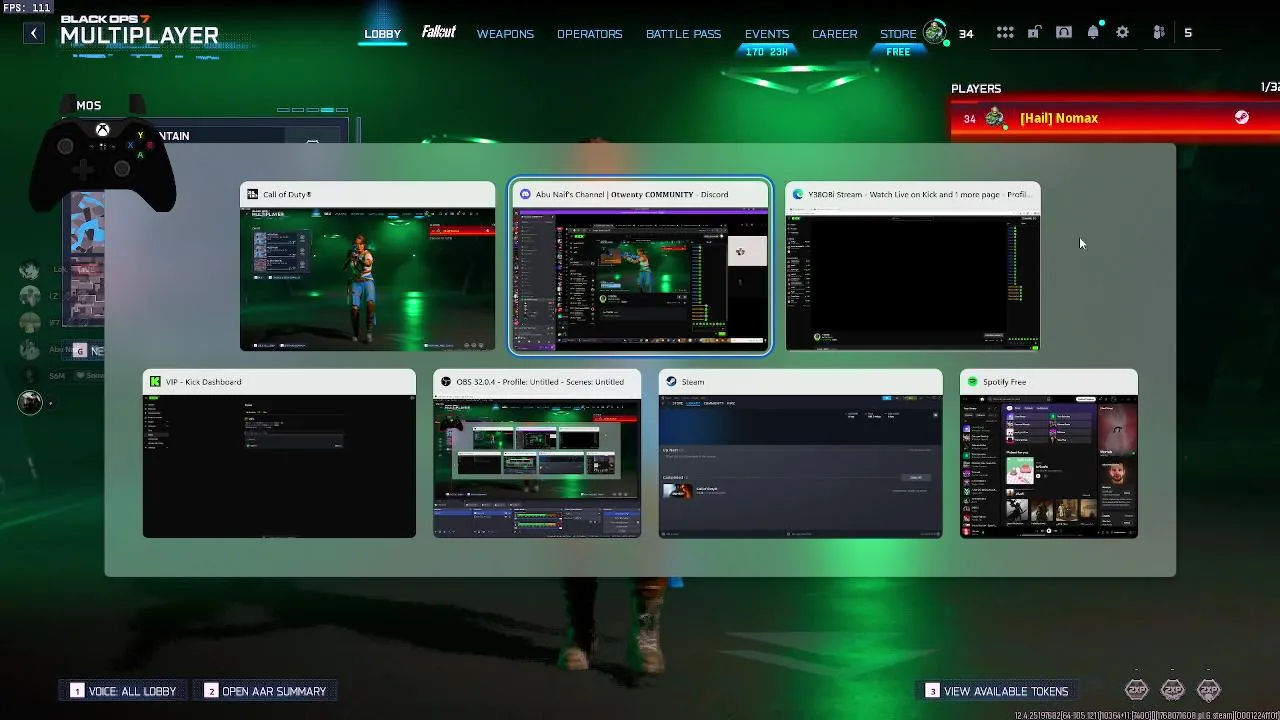The width and height of the screenshot is (1280, 720).
Task: Open the BATTLE PASS tab
Action: pyautogui.click(x=683, y=34)
